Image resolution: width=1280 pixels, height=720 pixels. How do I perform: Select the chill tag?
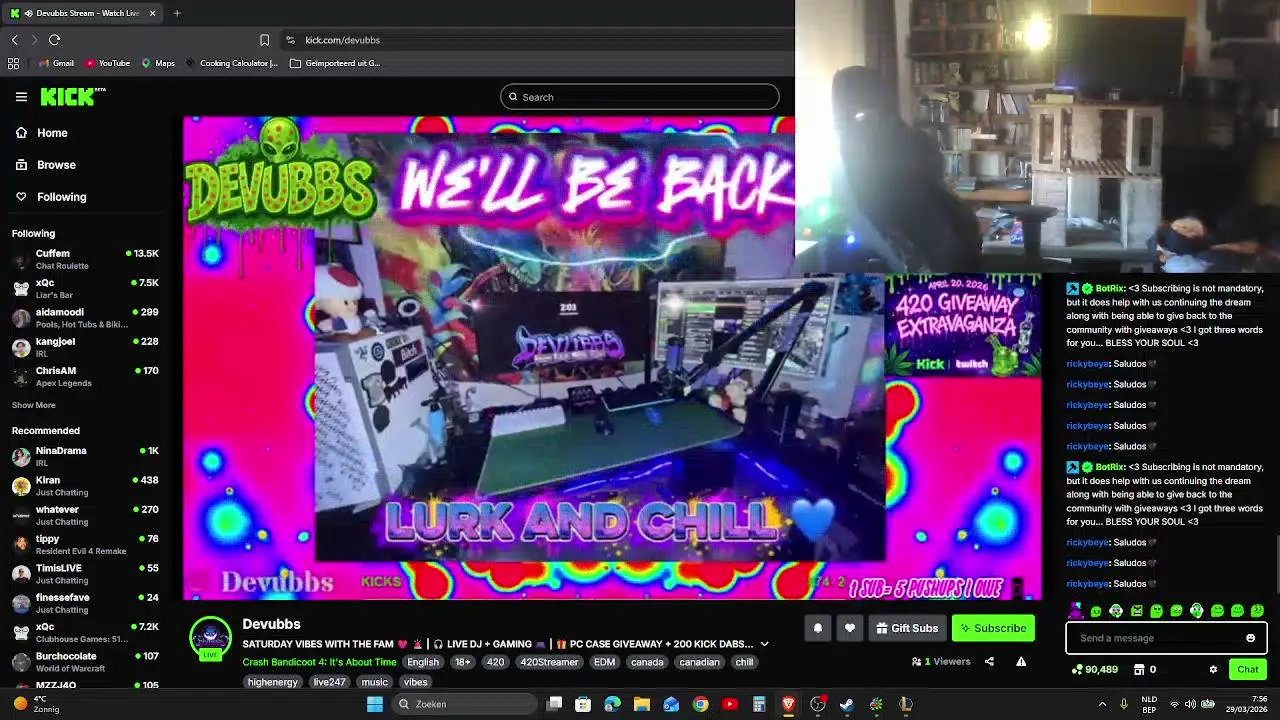coord(744,662)
